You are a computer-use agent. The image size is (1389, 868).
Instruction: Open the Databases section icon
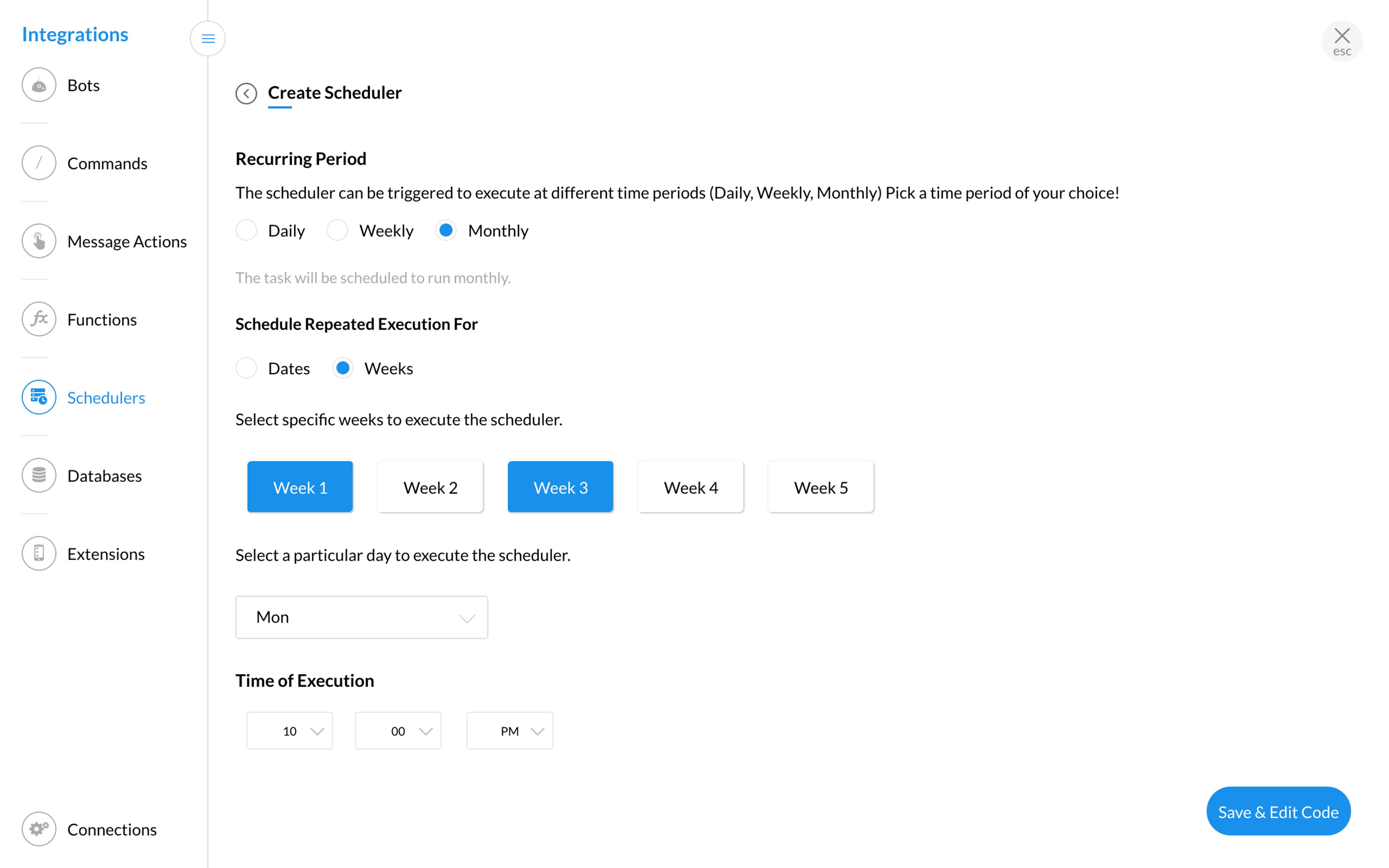(39, 475)
